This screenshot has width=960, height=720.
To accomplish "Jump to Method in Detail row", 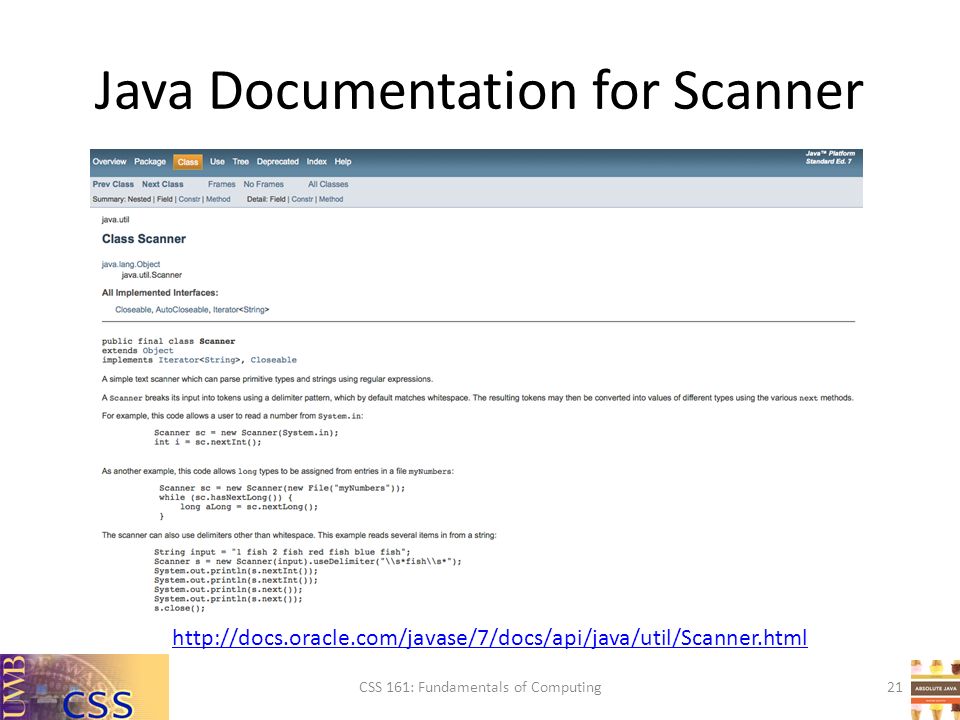I will point(331,200).
